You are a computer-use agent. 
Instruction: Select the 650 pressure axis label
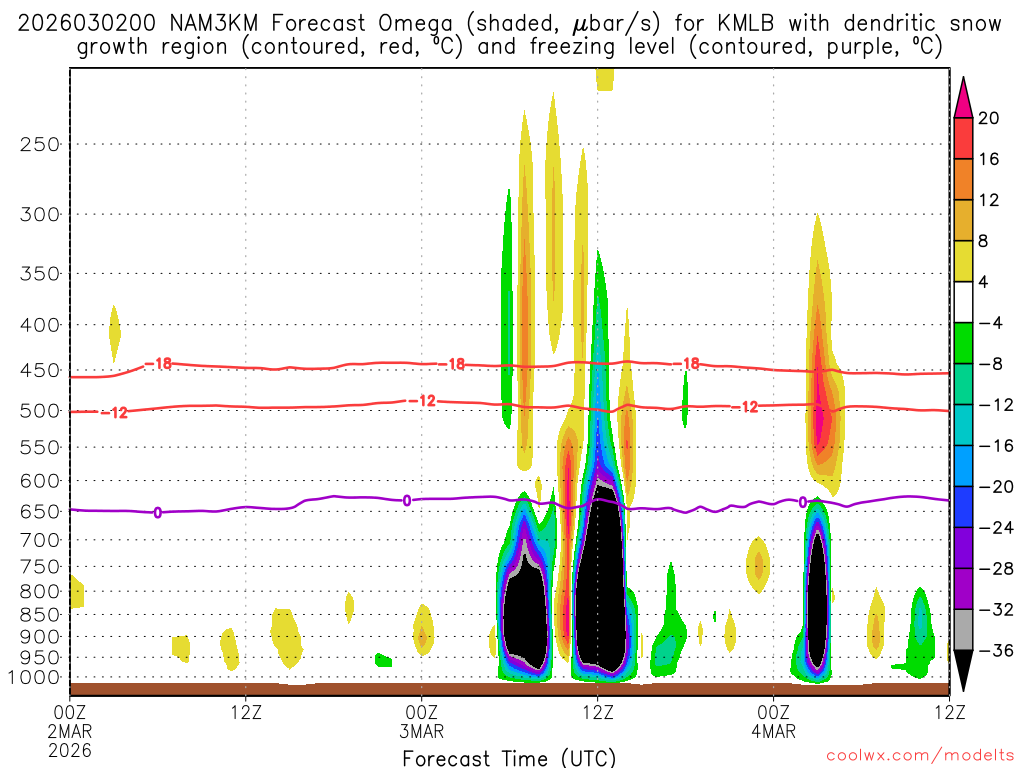coord(40,511)
